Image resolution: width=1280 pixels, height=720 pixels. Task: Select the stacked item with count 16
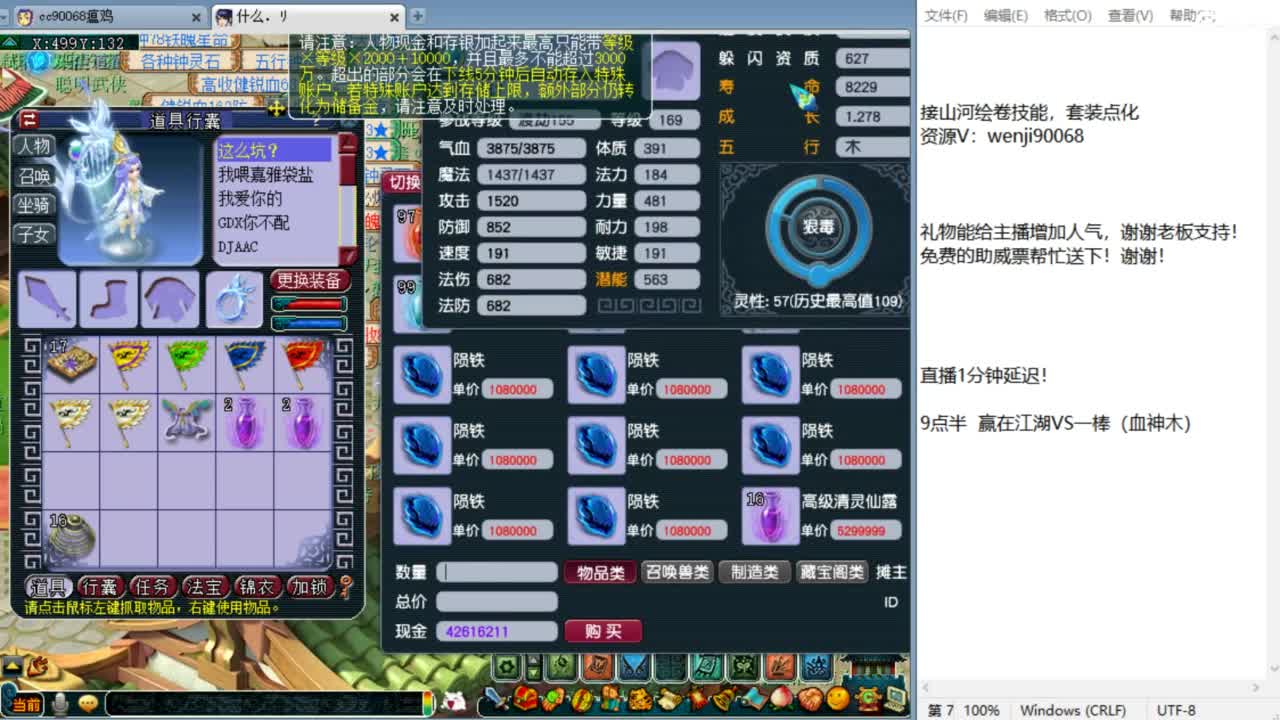pyautogui.click(x=71, y=537)
